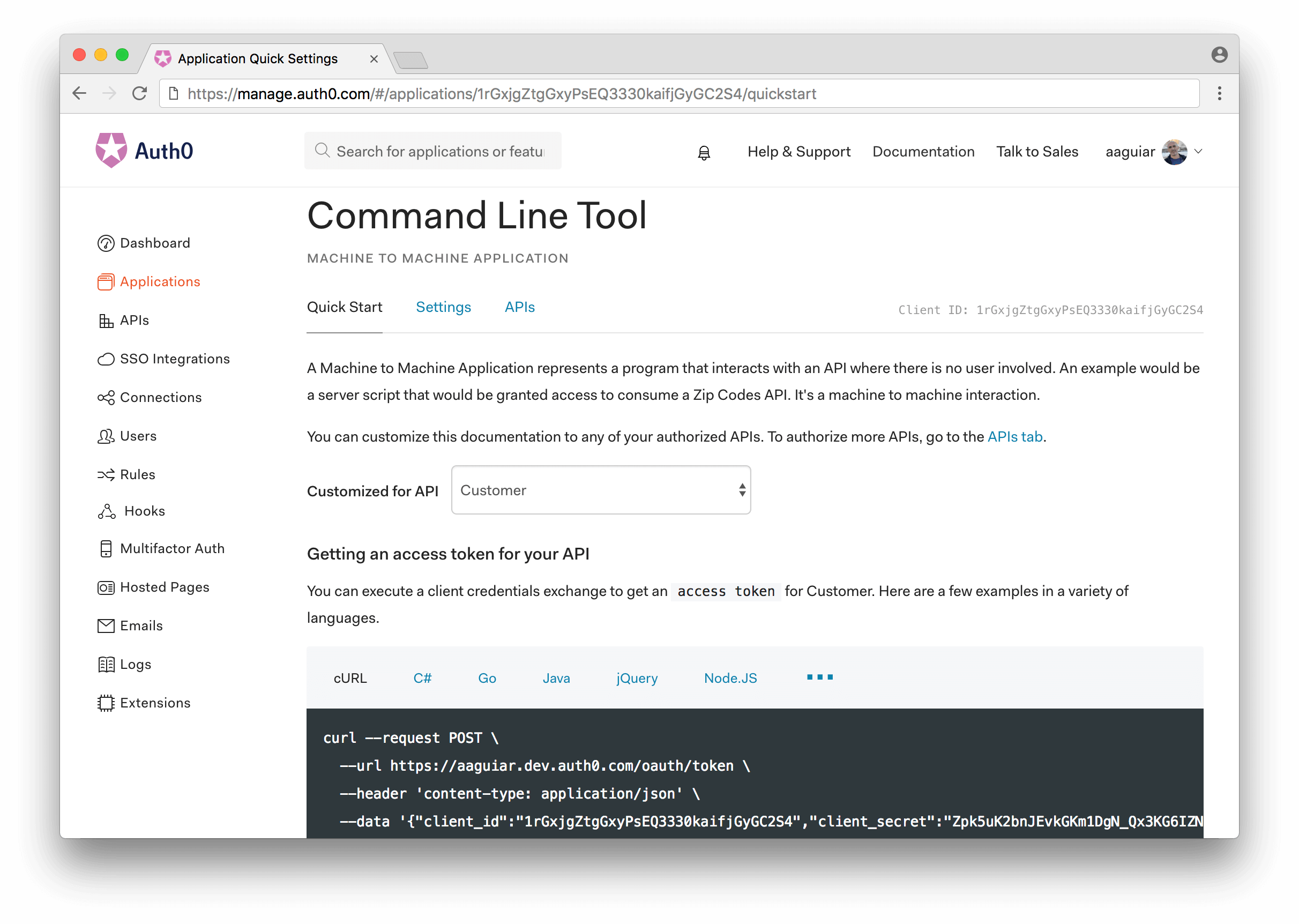1299x924 pixels.
Task: Click the Hosted Pages icon
Action: tap(106, 588)
